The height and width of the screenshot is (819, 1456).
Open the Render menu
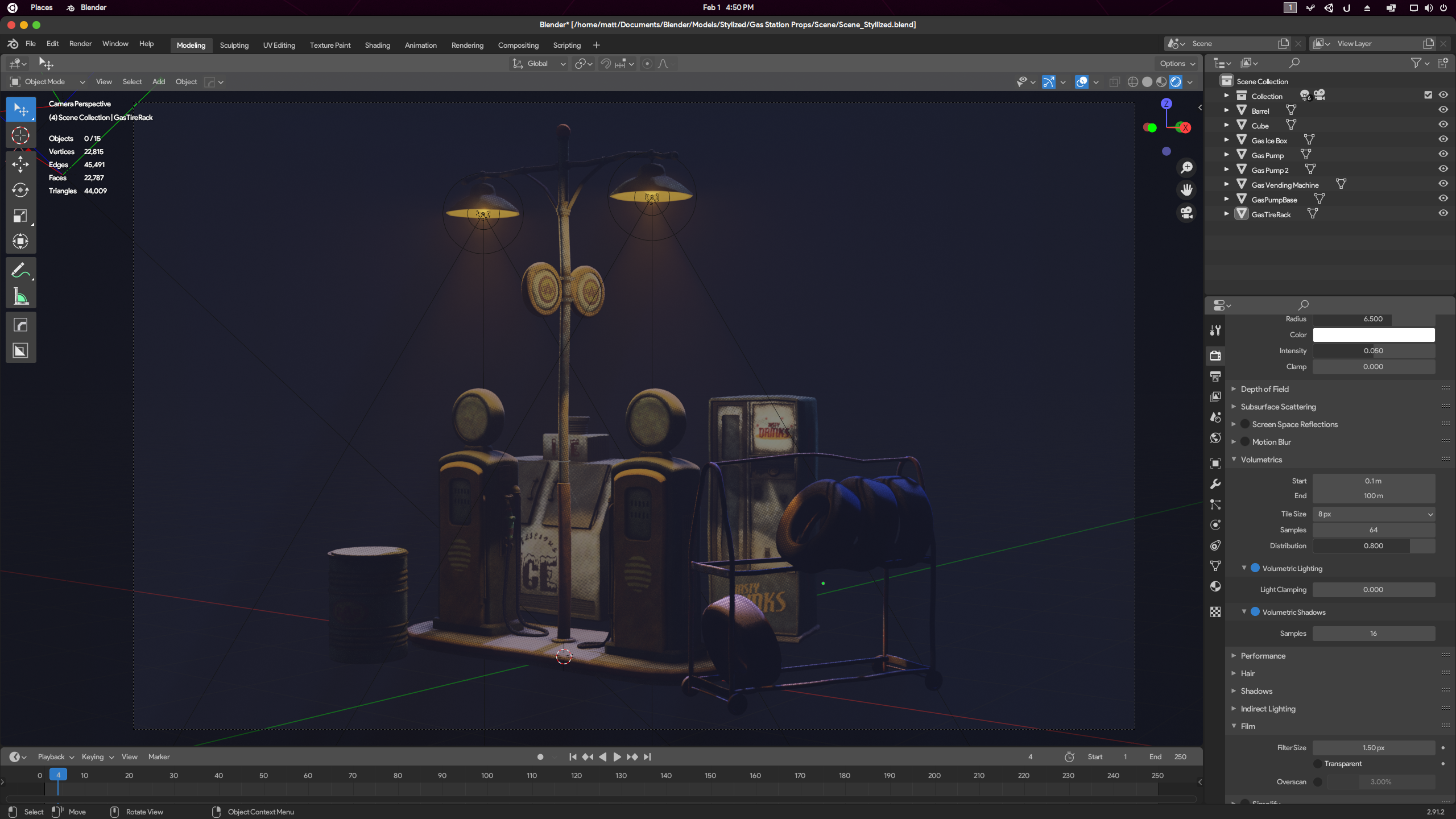point(80,44)
